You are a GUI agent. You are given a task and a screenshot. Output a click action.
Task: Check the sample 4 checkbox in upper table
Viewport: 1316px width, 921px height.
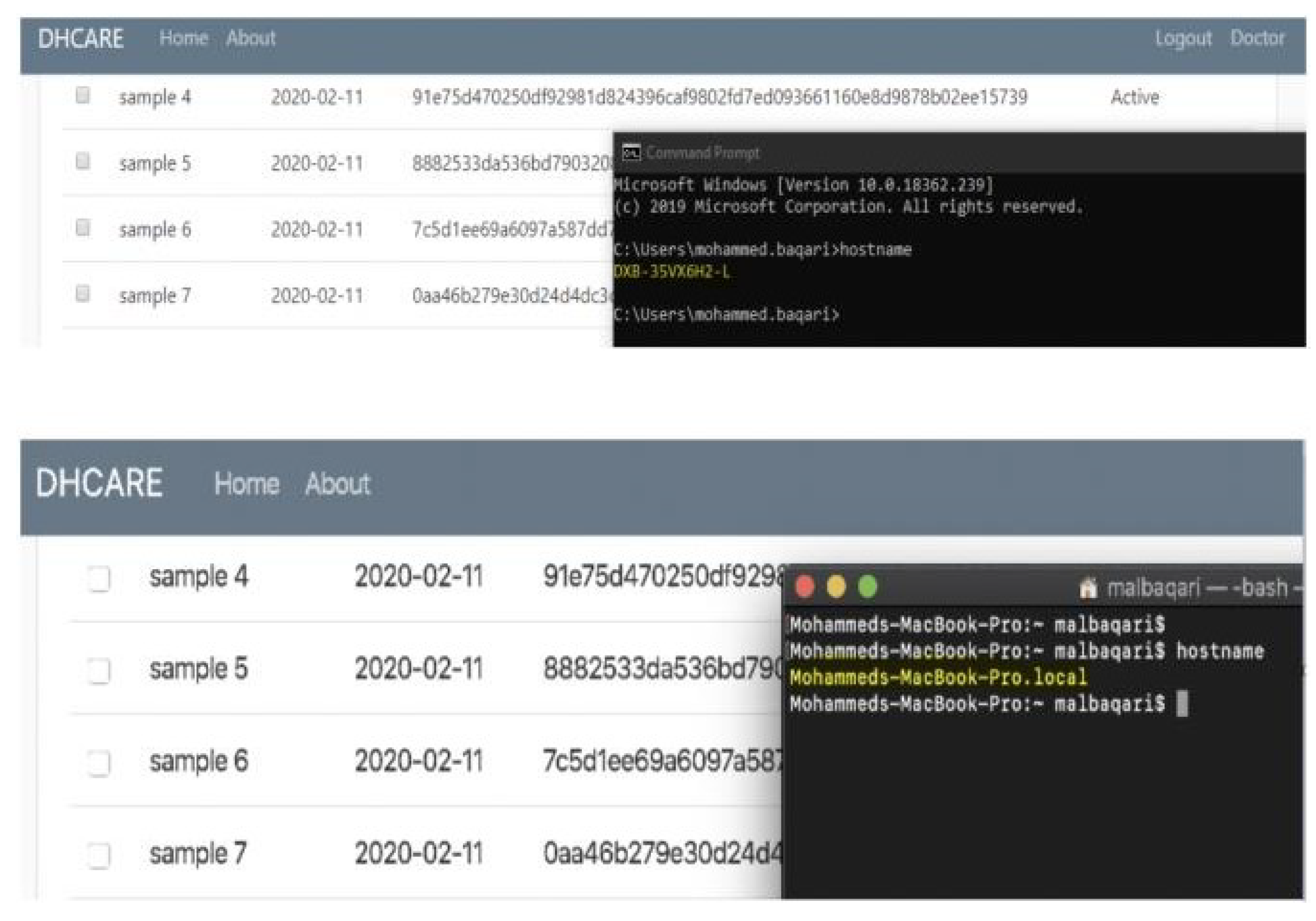[x=83, y=94]
